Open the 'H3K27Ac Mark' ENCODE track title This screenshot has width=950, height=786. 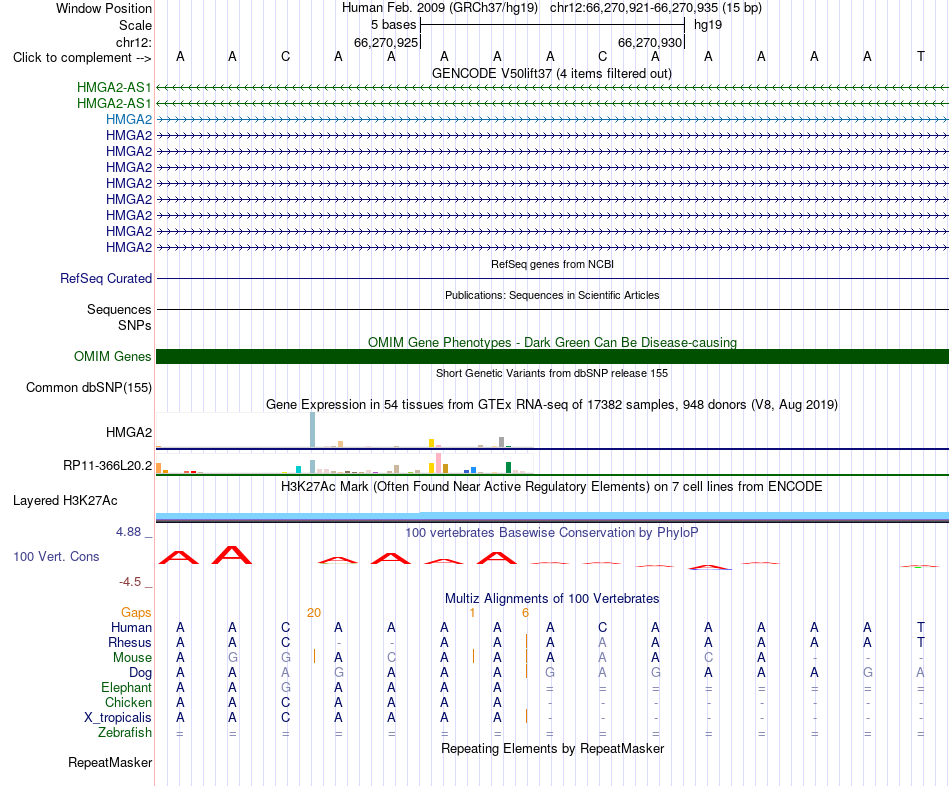pos(552,487)
